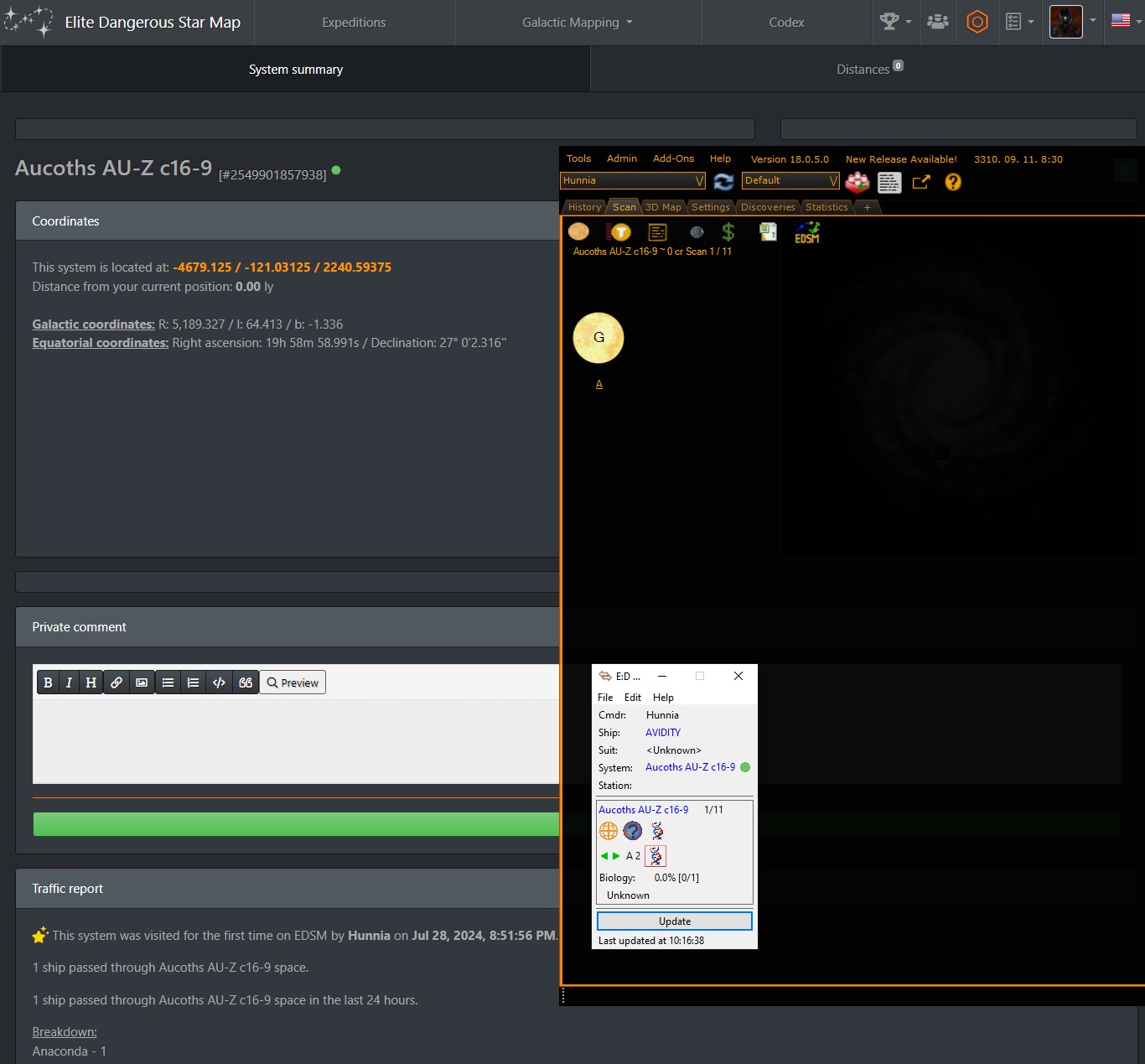Click the star label A link
1145x1064 pixels.
point(598,384)
